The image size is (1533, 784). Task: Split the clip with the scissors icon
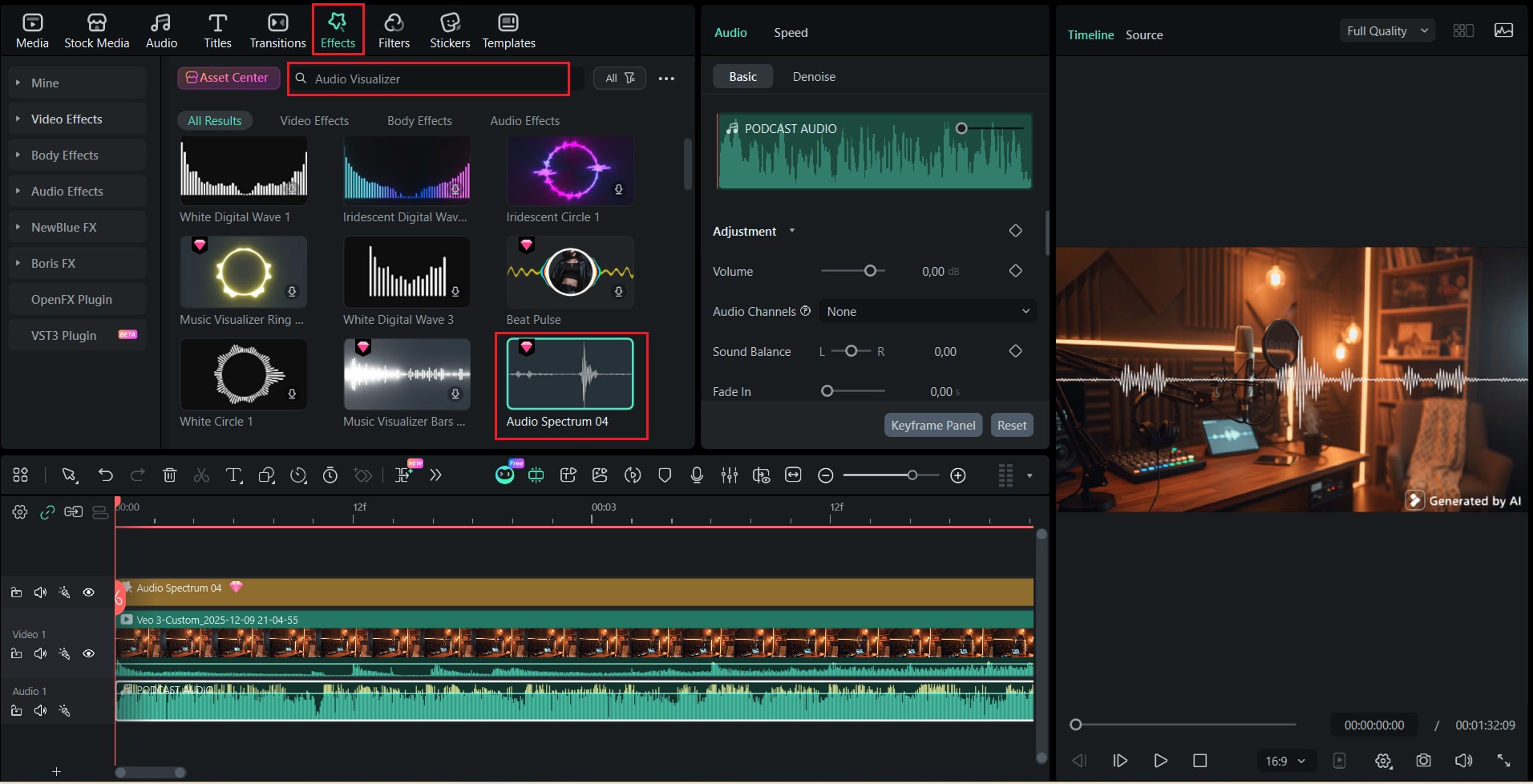click(x=201, y=475)
